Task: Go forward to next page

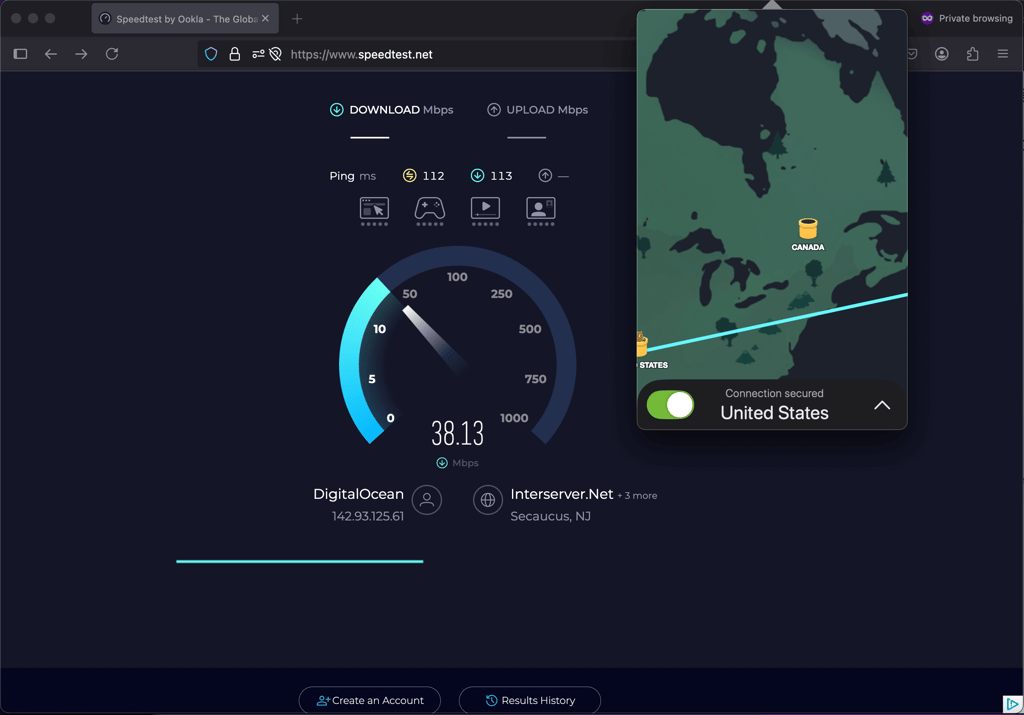Action: 81,54
